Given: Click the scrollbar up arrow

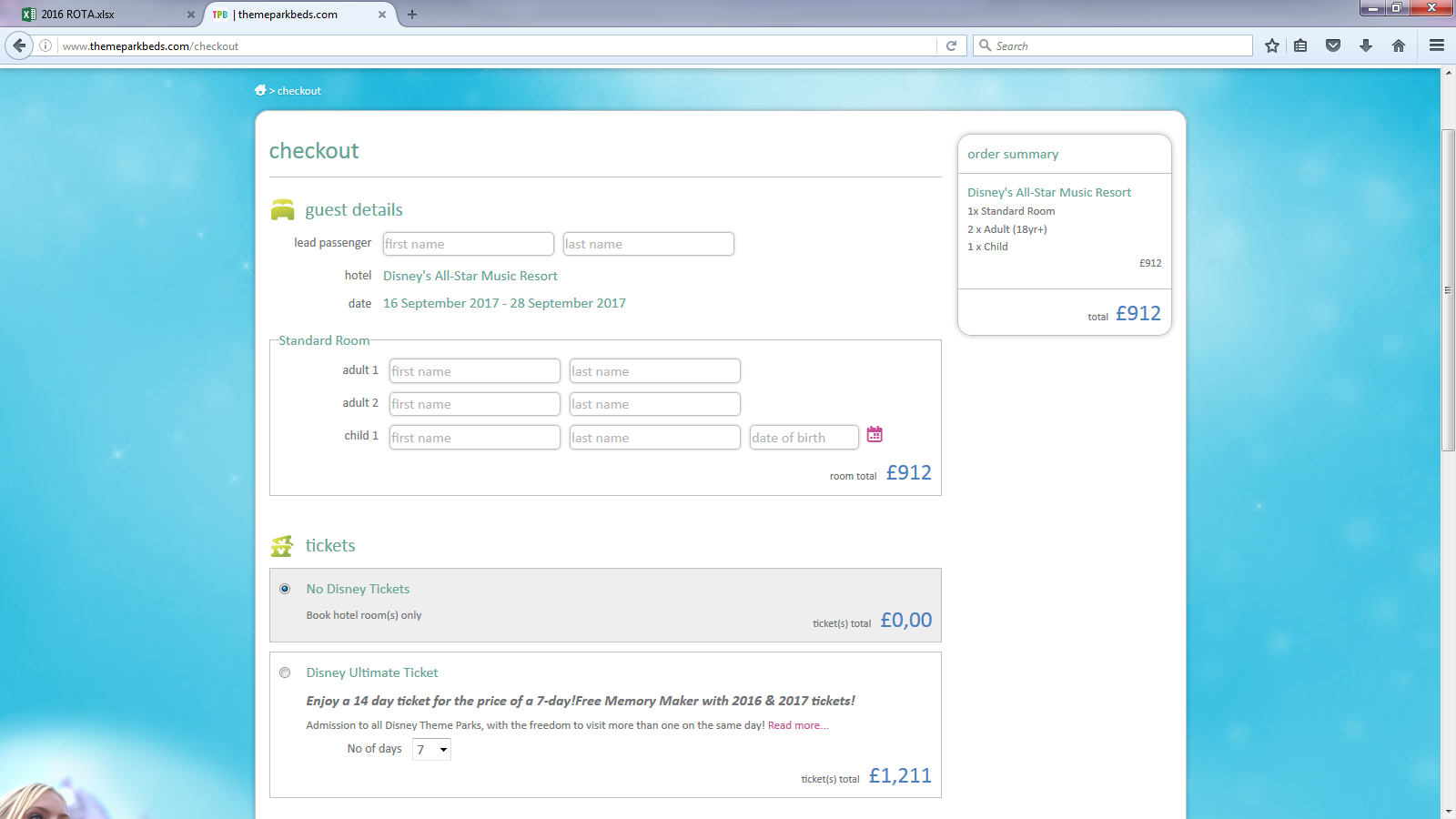Looking at the screenshot, I should 1448,74.
